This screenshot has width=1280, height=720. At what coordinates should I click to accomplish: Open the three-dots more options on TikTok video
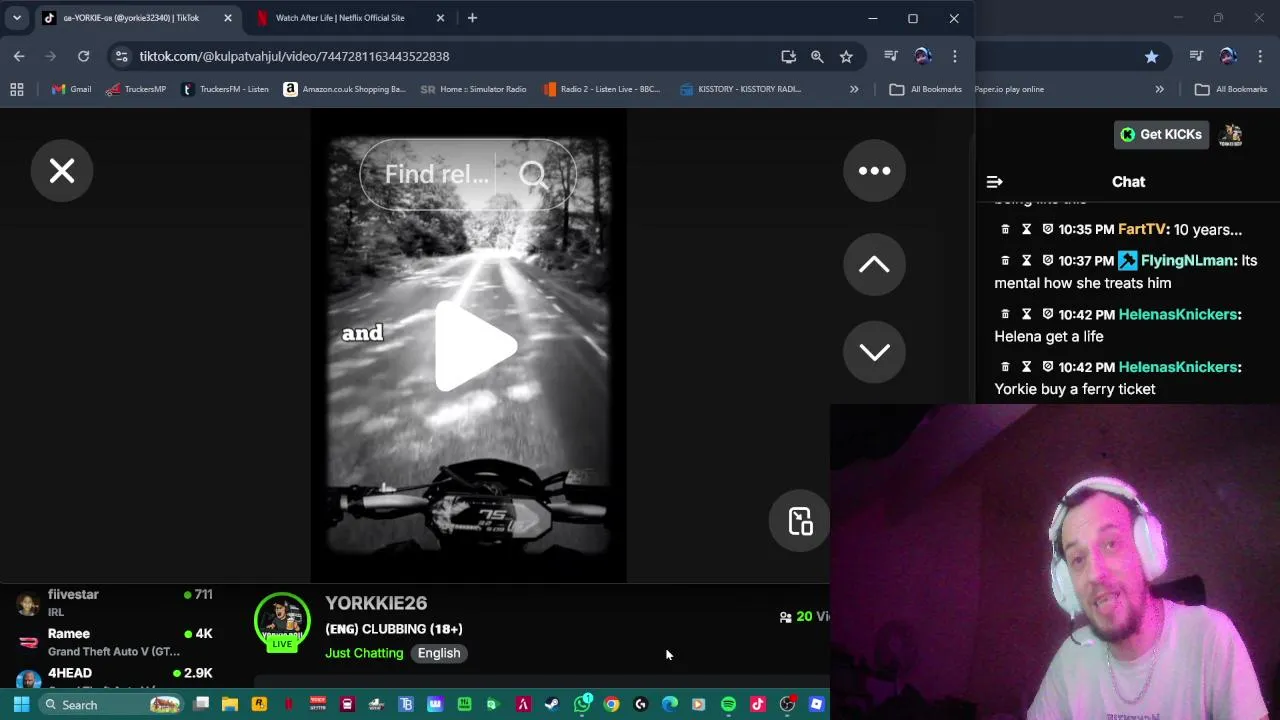(874, 171)
